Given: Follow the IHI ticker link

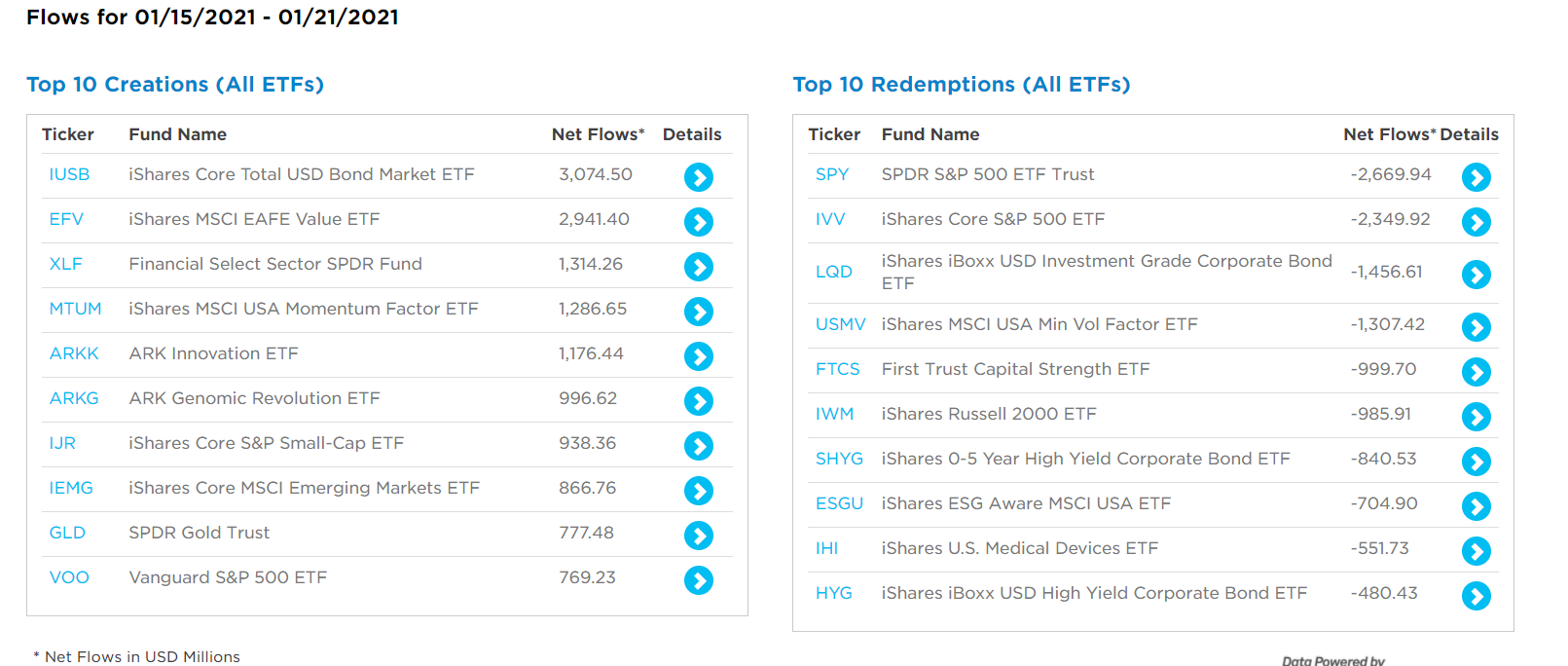Looking at the screenshot, I should (x=827, y=548).
